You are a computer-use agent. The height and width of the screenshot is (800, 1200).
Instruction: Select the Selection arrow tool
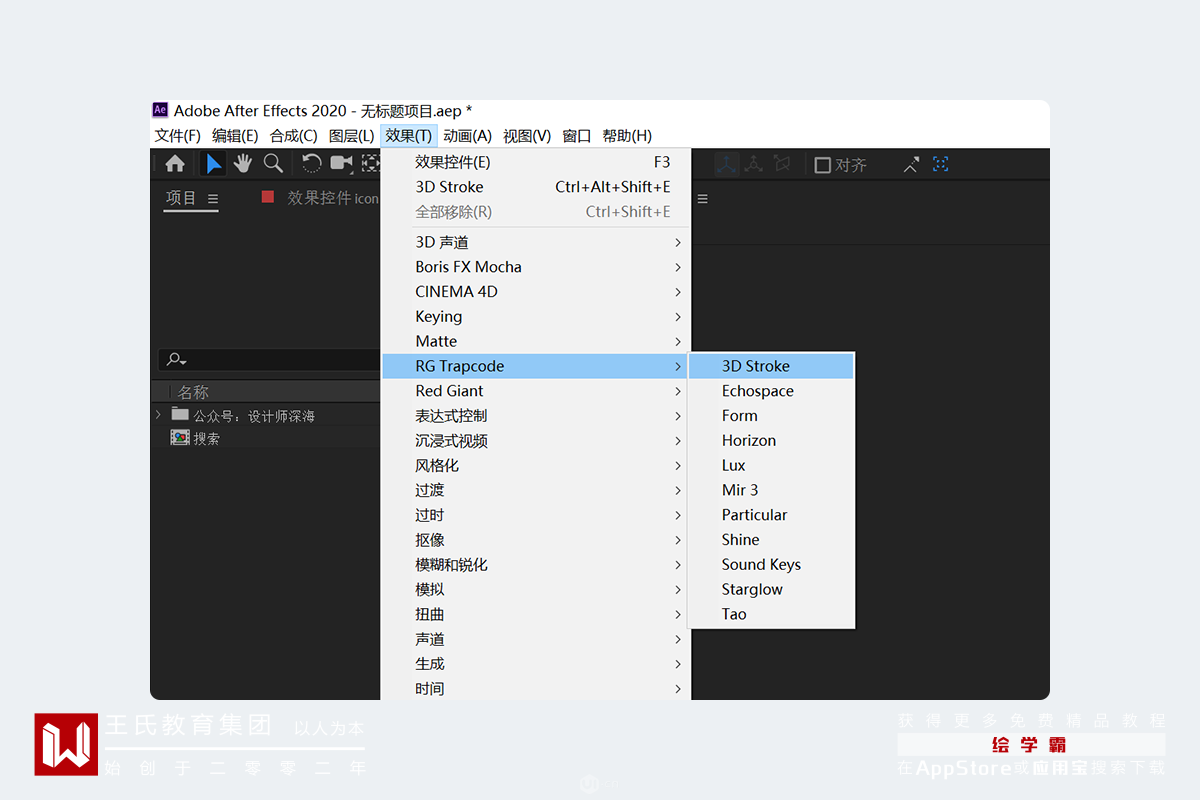tap(213, 164)
